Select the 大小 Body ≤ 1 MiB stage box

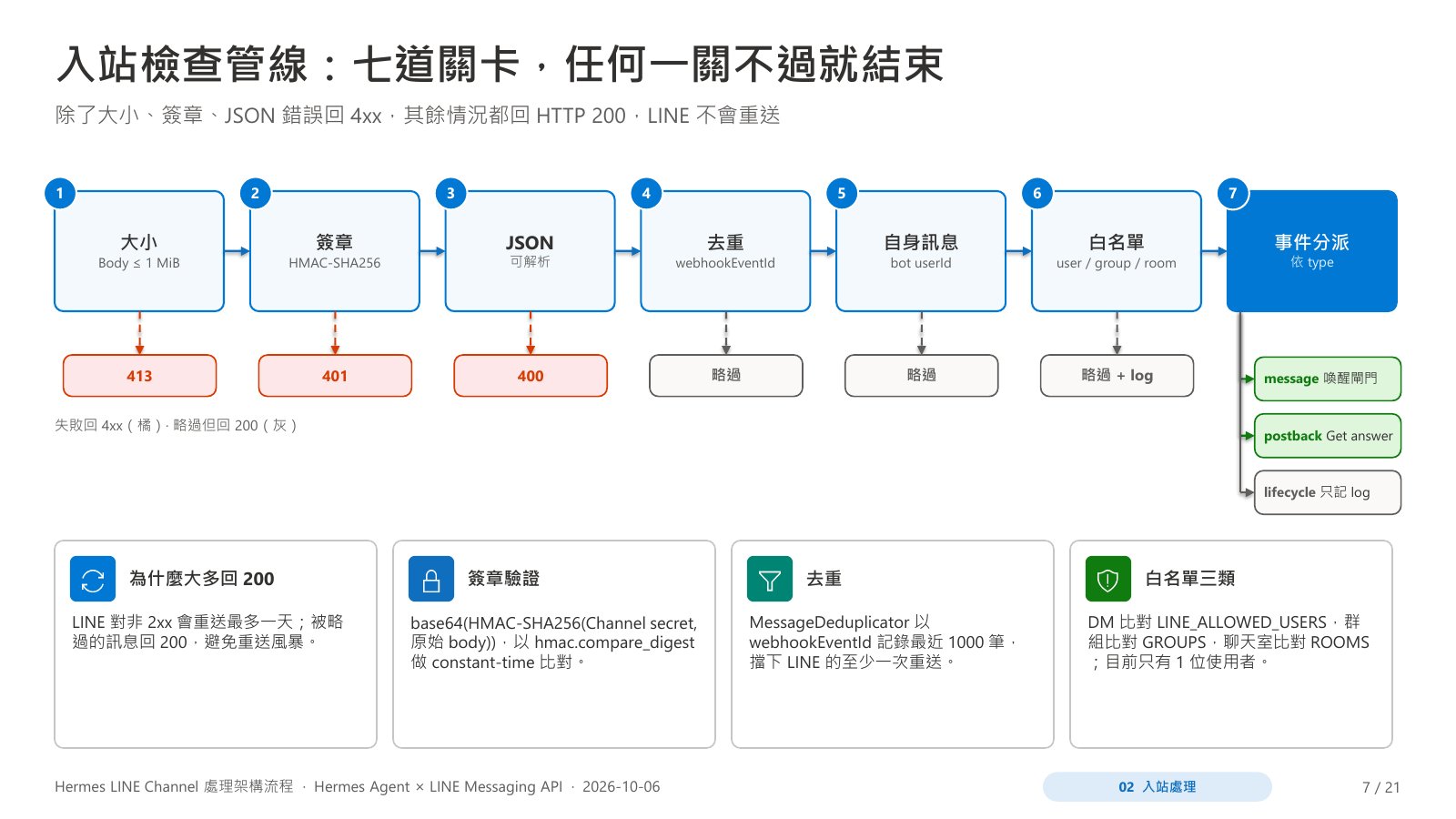[x=139, y=251]
